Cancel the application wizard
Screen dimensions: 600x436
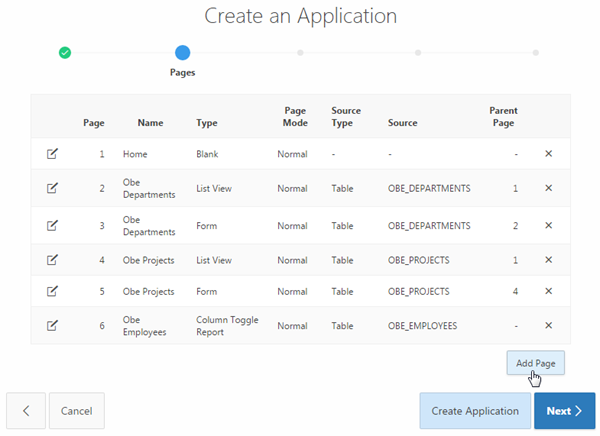77,411
